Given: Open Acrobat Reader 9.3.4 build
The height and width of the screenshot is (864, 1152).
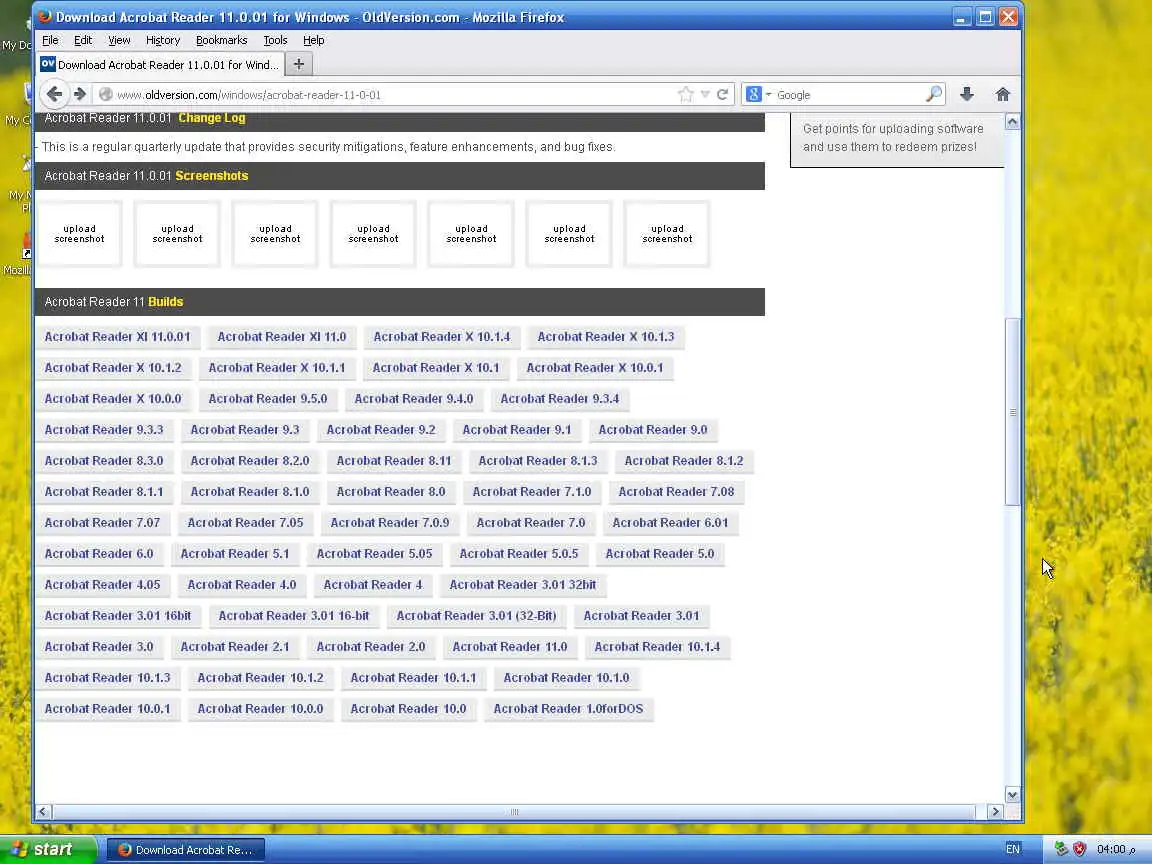Looking at the screenshot, I should 560,398.
